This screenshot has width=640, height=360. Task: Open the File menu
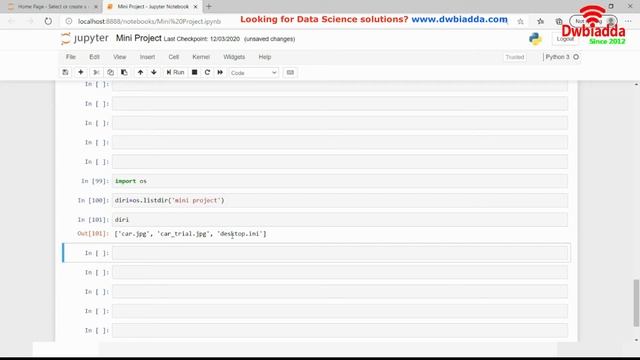pyautogui.click(x=71, y=57)
